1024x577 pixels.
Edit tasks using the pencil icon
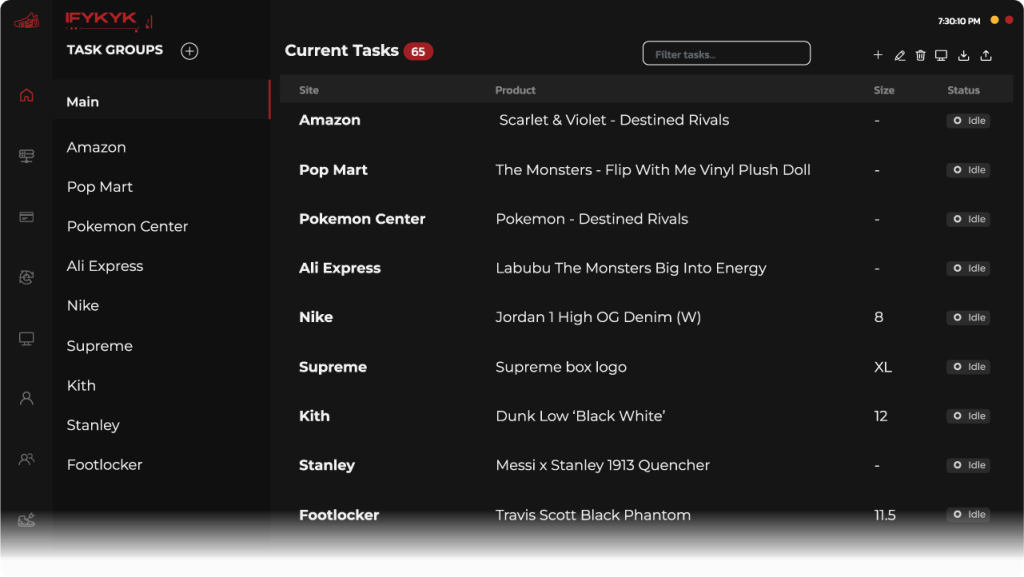pos(899,55)
